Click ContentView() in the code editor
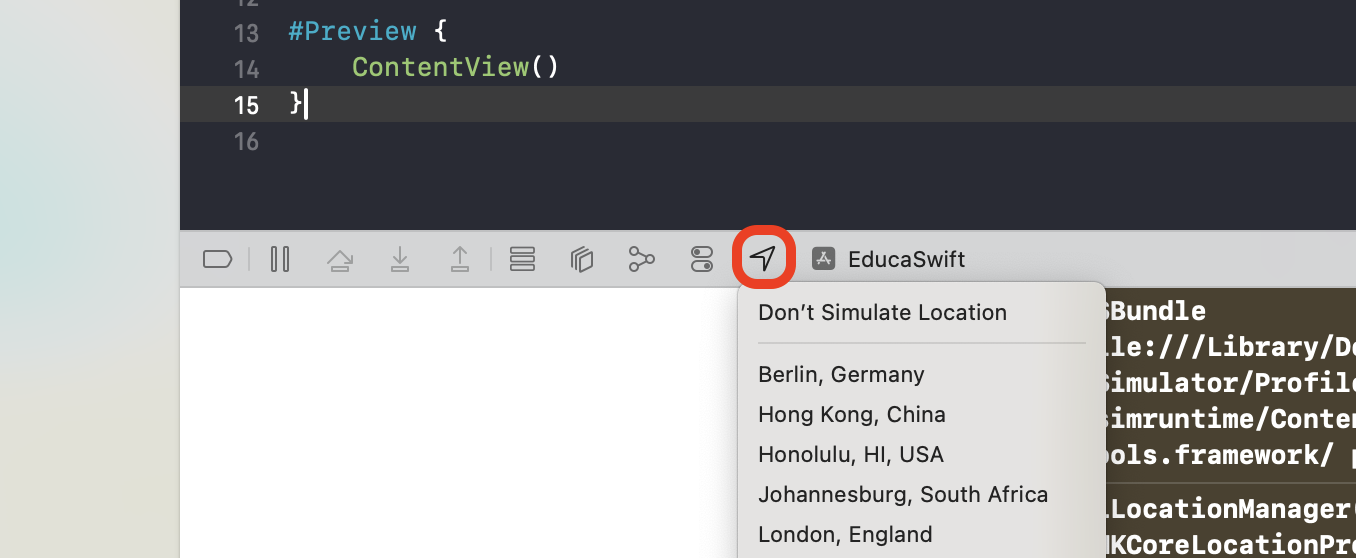Screen dimensions: 1356x558 pyautogui.click(x=455, y=67)
